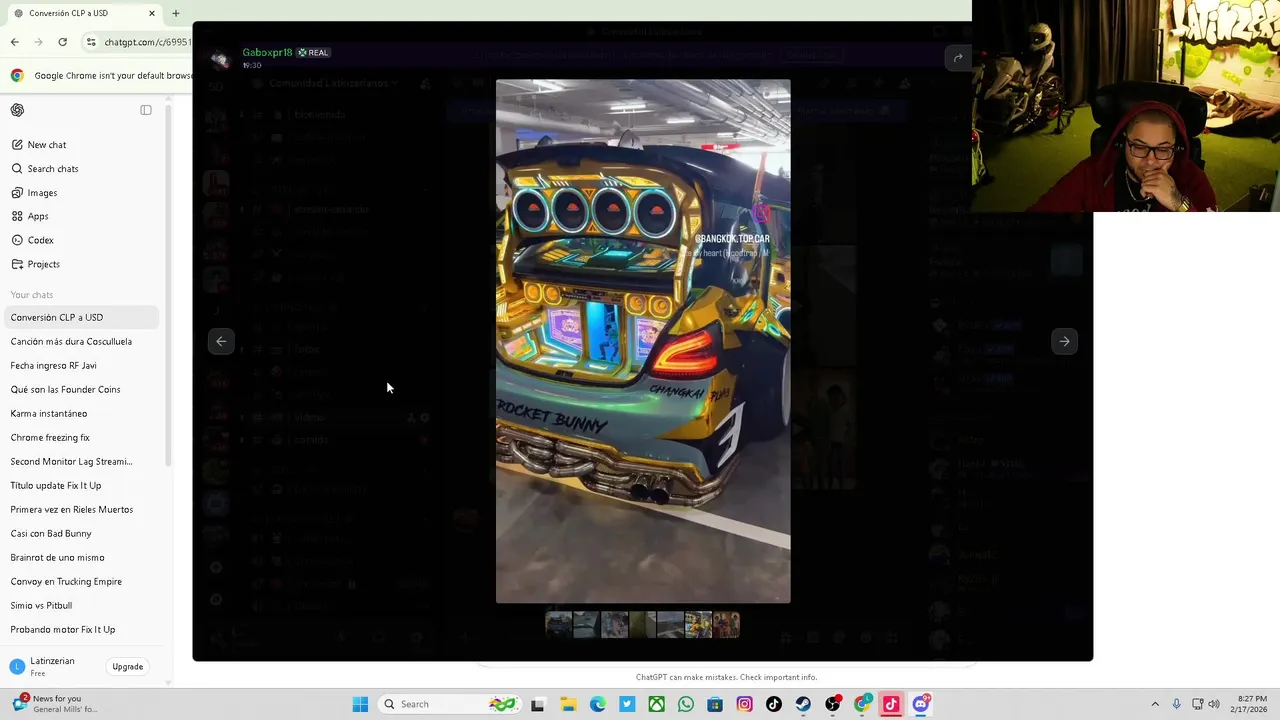1280x720 pixels.
Task: Go back in the browser
Action: (15, 42)
